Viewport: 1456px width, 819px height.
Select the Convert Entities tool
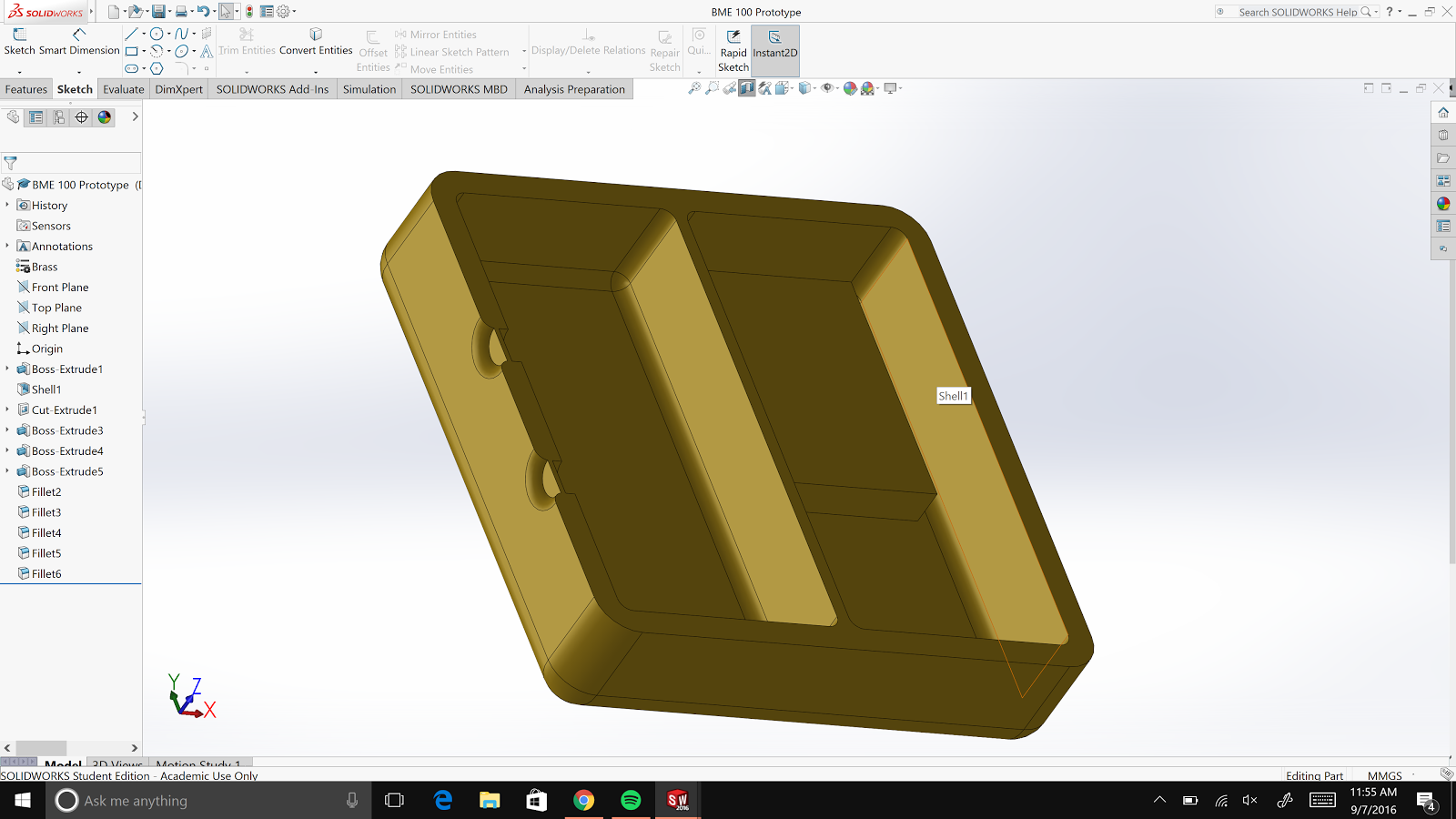316,42
